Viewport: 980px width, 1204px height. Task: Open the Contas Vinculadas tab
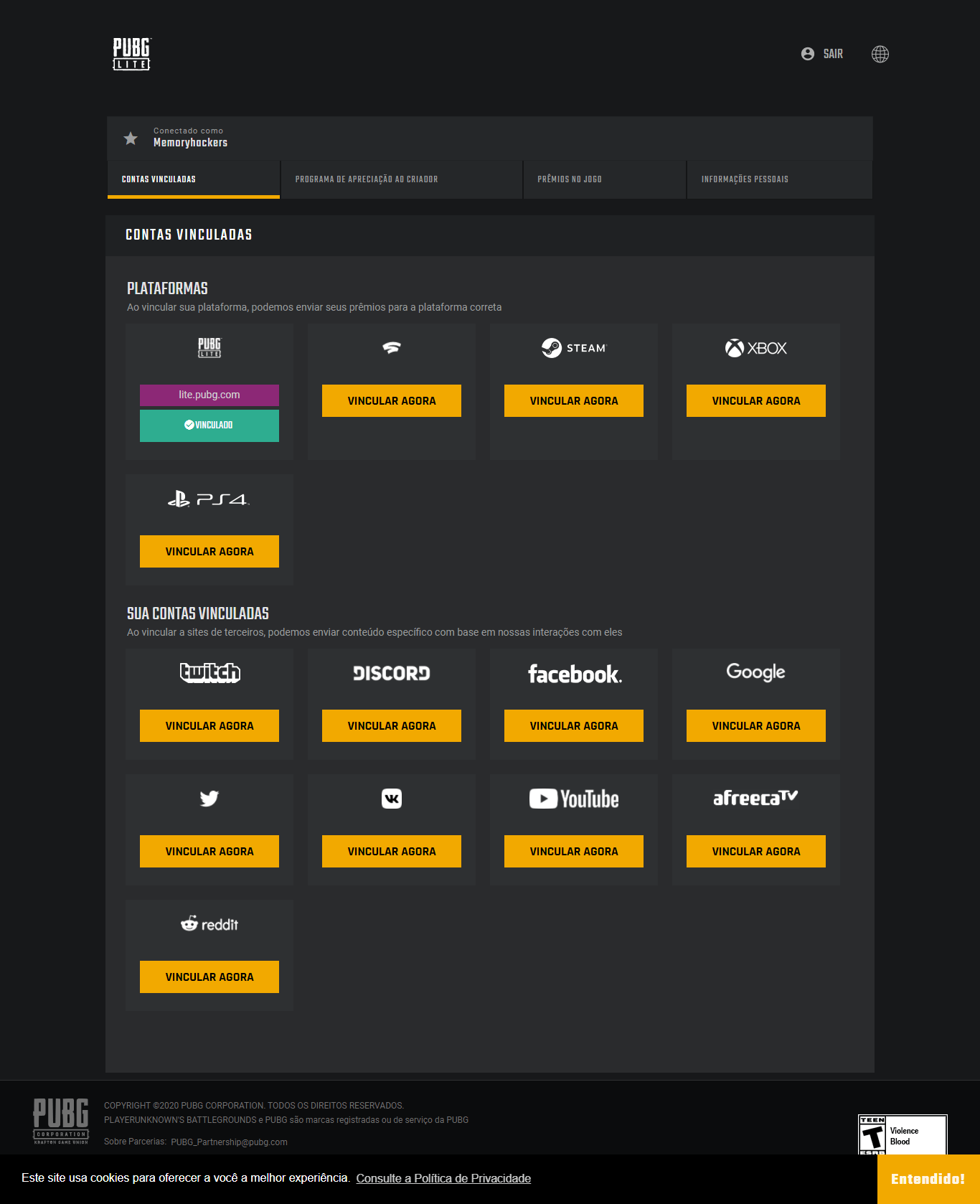tap(194, 179)
